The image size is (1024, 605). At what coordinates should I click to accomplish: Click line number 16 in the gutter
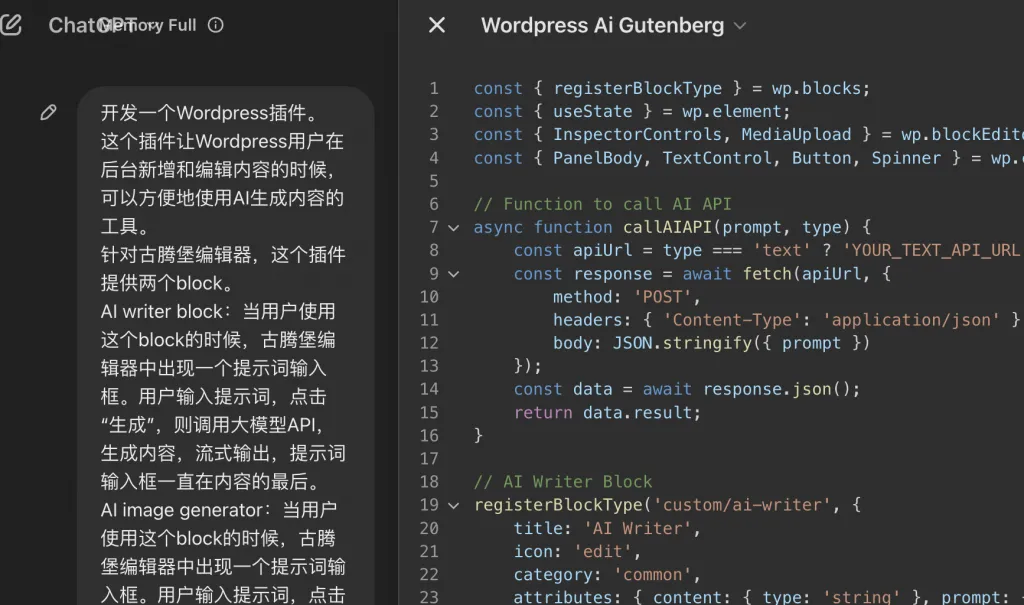point(429,435)
